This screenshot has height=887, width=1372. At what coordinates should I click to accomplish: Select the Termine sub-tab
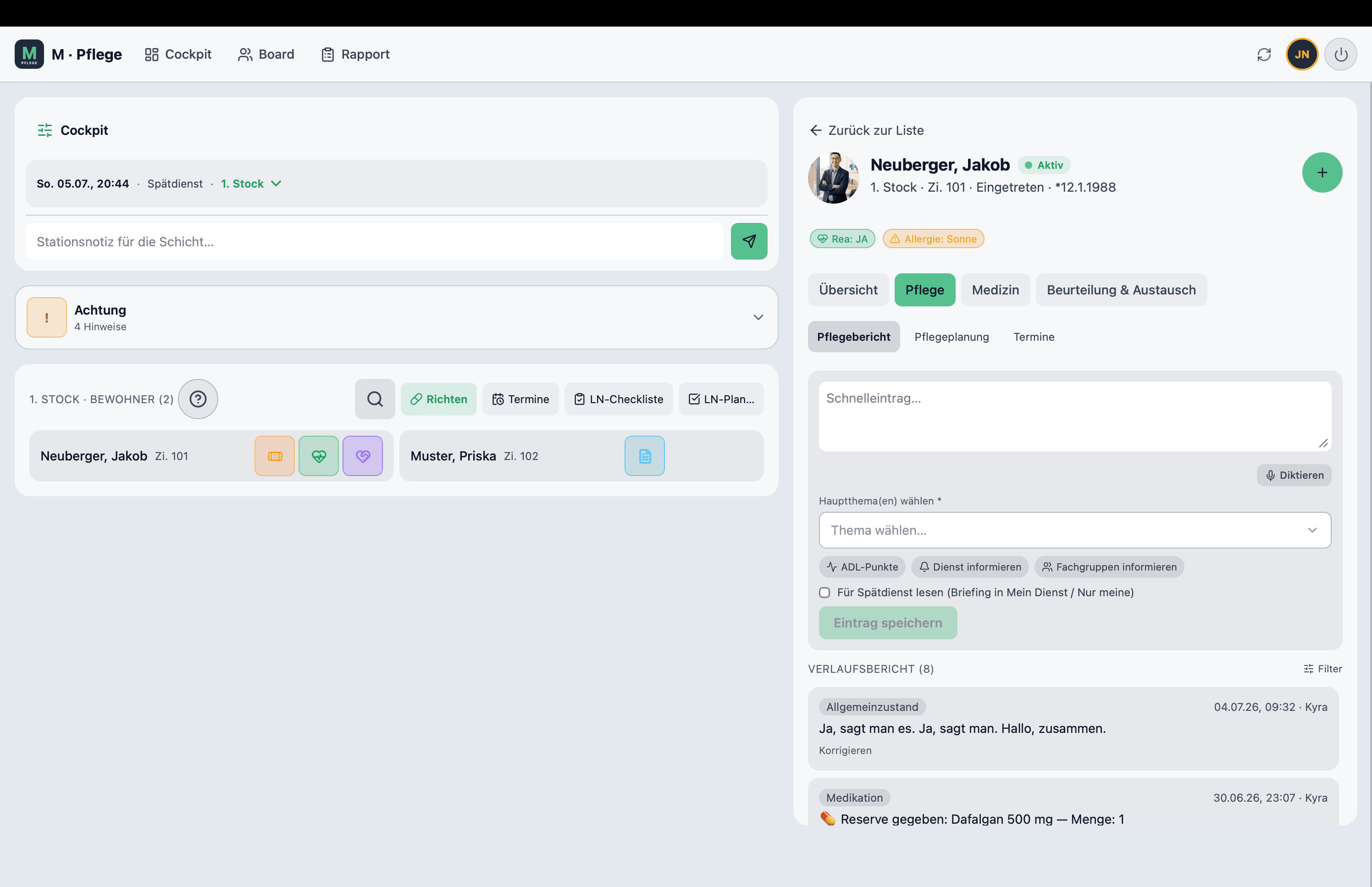1034,337
